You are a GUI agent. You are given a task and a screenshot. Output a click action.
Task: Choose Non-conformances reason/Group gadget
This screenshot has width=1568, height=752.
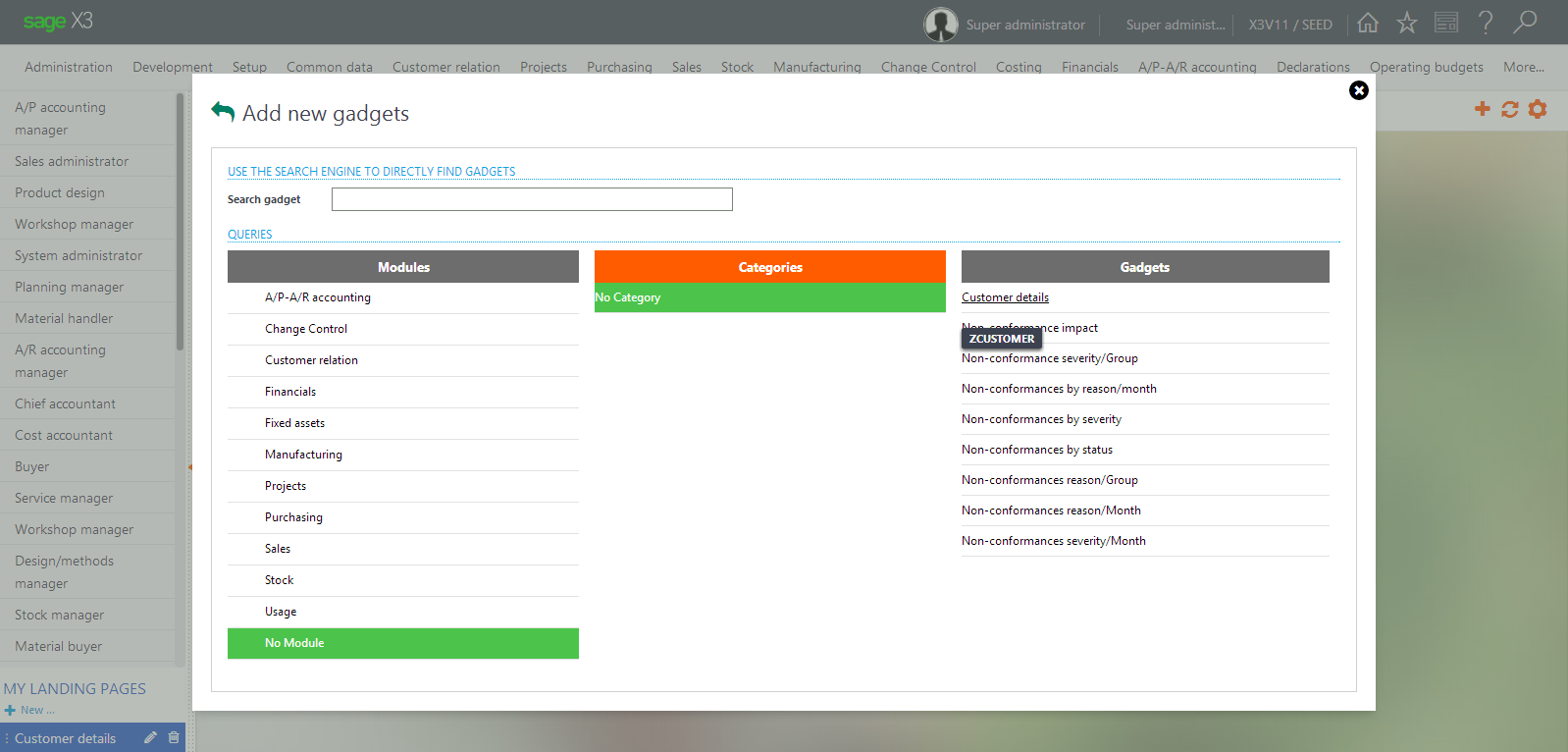tap(1050, 480)
